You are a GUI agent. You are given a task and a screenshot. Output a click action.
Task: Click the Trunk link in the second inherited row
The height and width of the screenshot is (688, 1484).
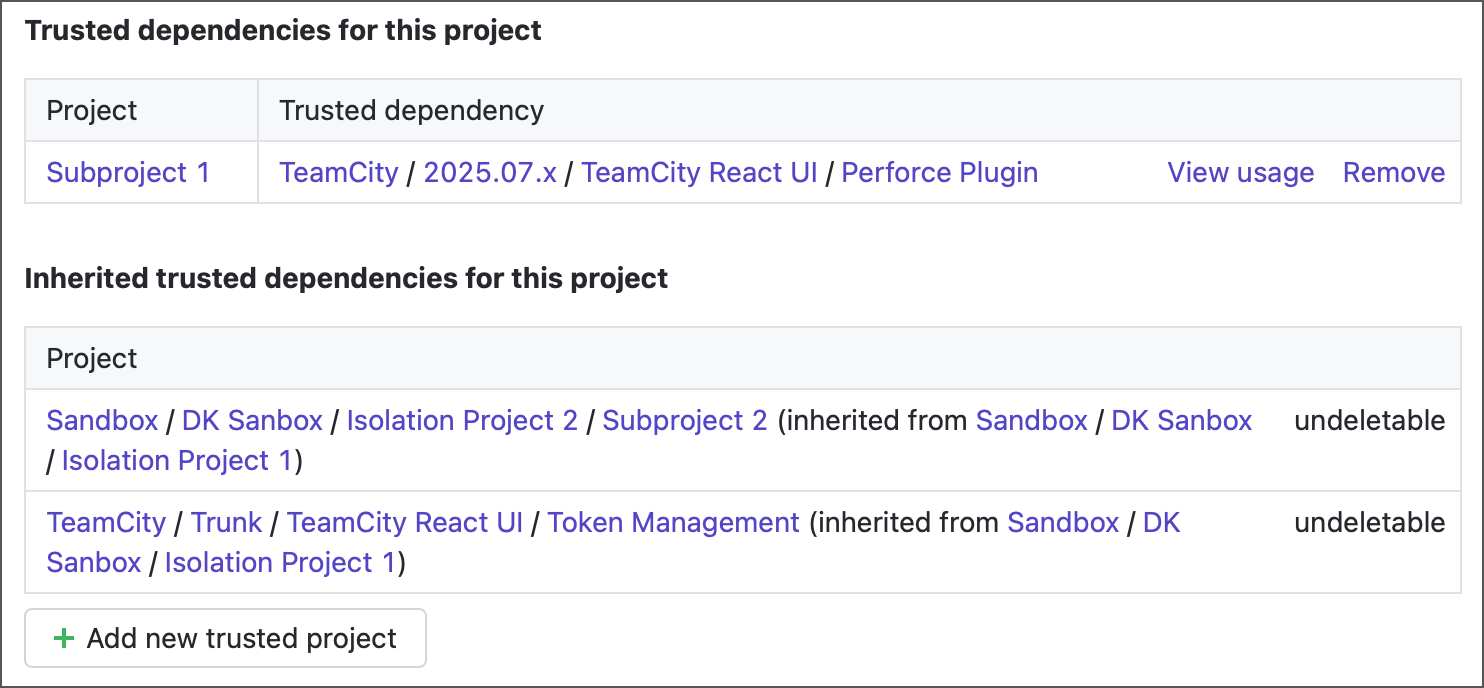click(226, 522)
